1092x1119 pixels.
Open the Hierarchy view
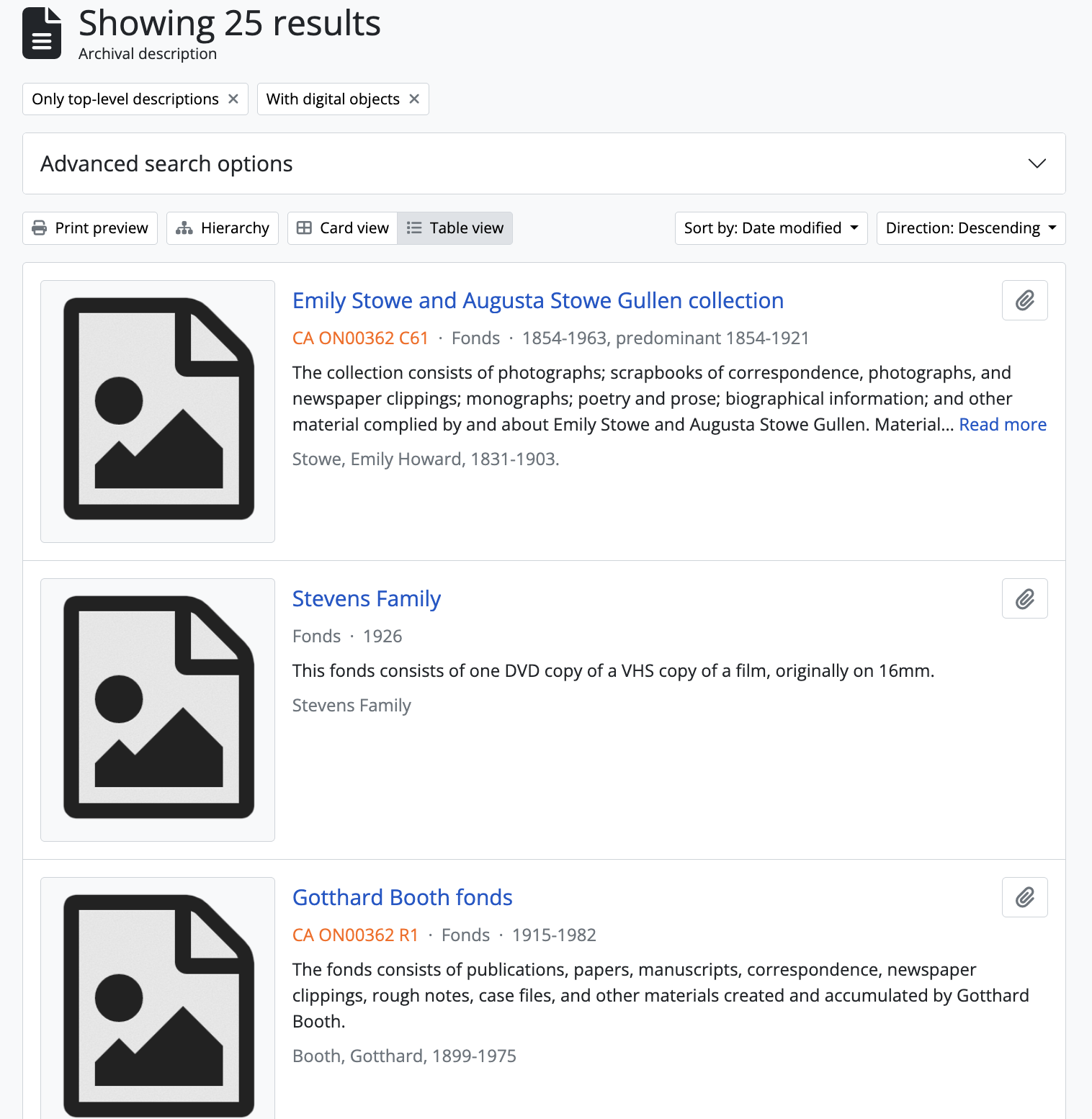223,228
